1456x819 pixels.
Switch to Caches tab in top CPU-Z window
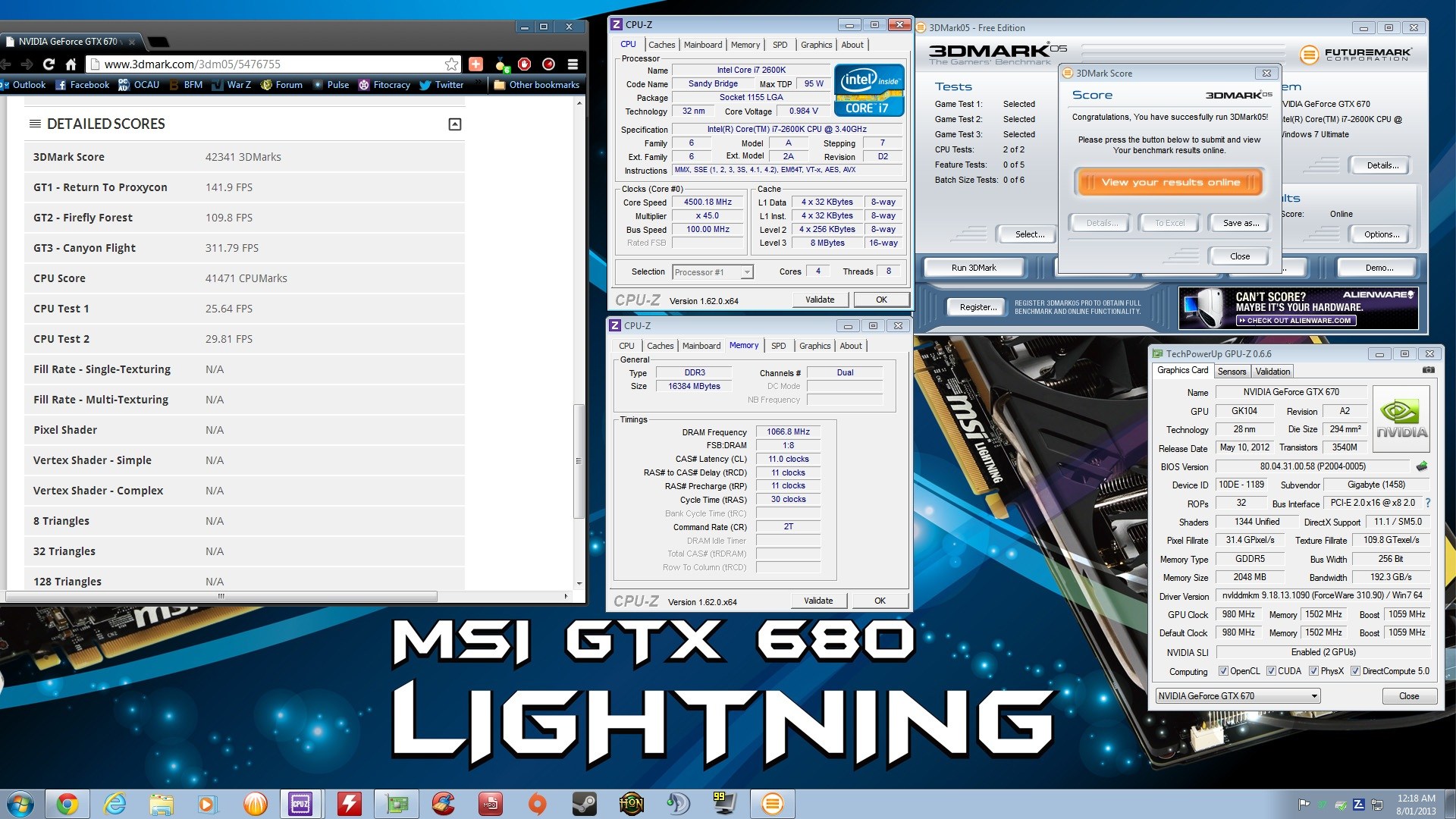(x=661, y=45)
